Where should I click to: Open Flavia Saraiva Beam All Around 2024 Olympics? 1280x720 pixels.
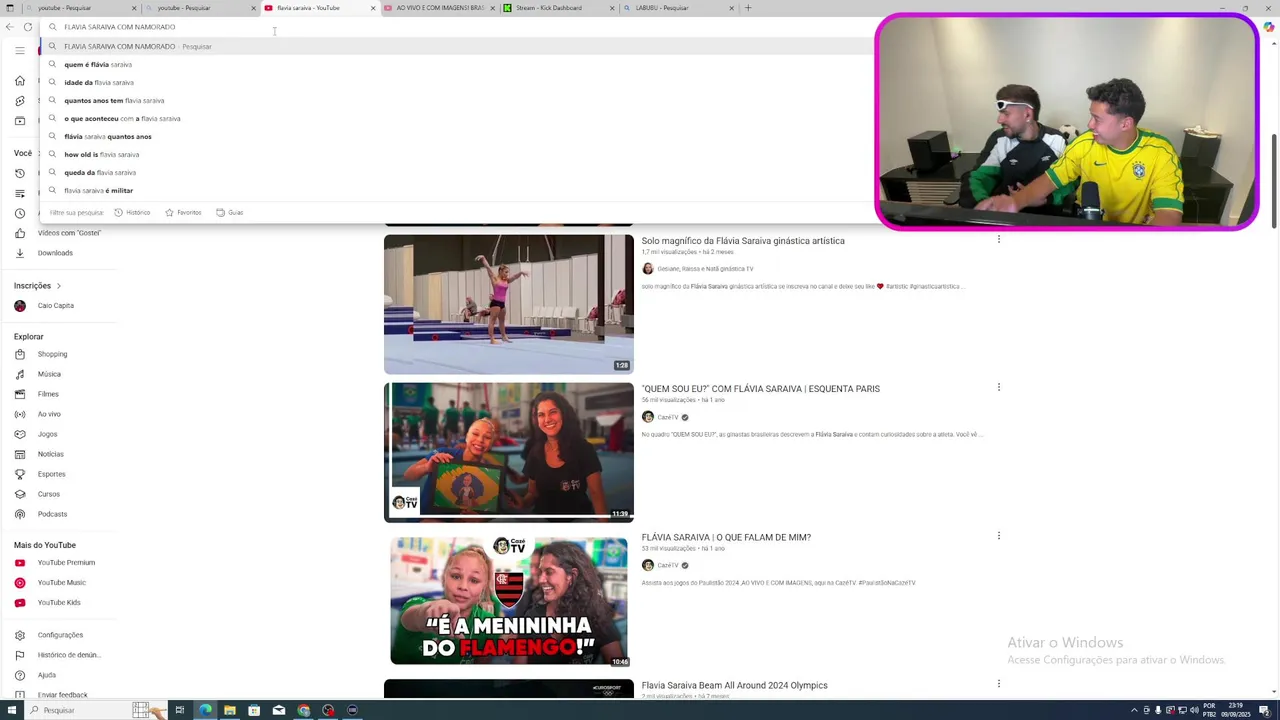tap(734, 685)
